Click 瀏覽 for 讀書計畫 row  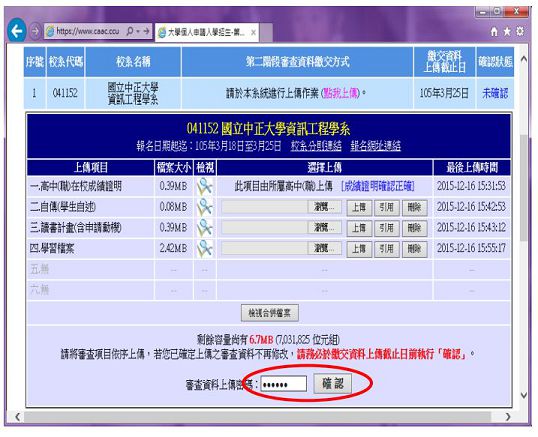tap(324, 227)
